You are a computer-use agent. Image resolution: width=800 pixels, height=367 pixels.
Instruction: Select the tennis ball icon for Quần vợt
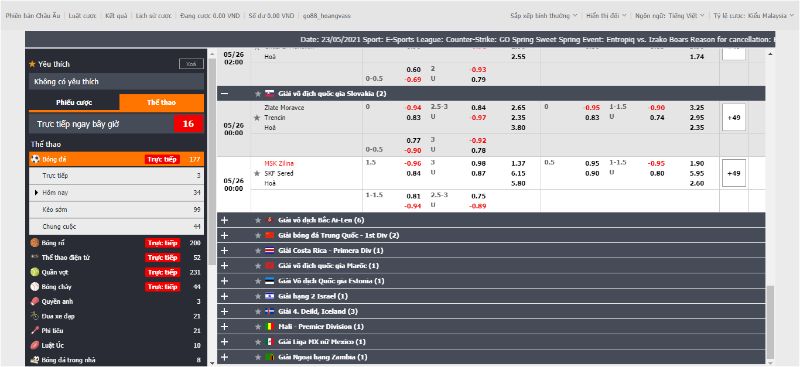35,273
